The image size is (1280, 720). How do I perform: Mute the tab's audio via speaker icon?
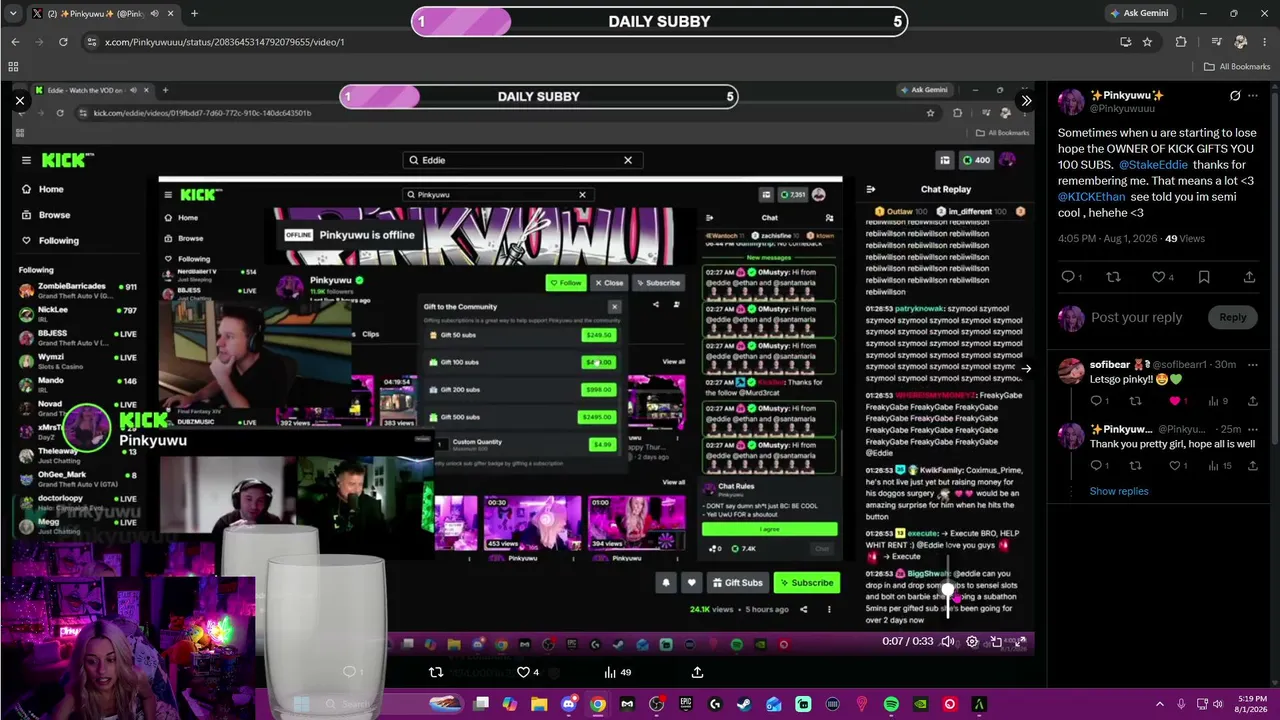(153, 13)
